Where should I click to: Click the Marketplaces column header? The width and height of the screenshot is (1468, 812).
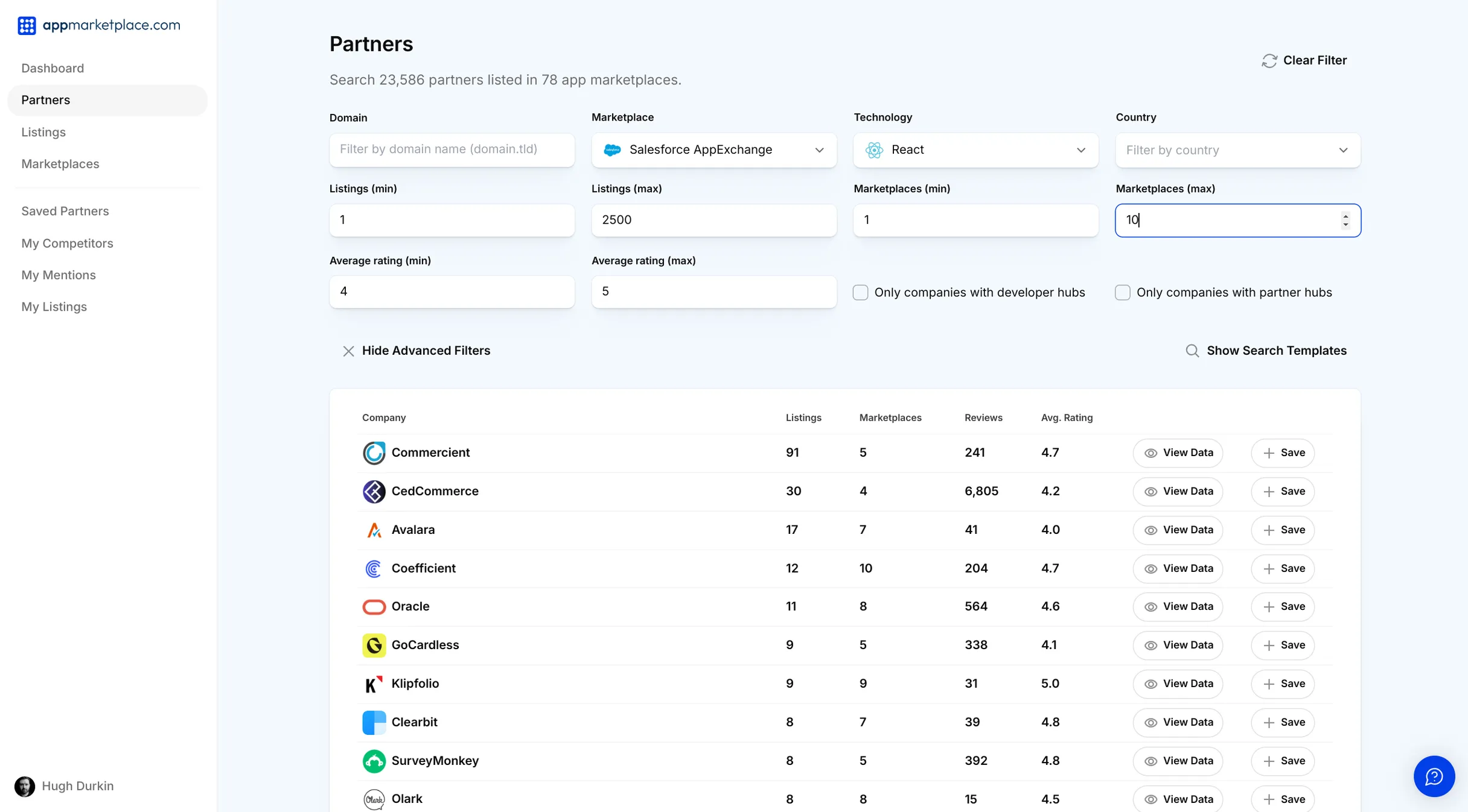(890, 418)
